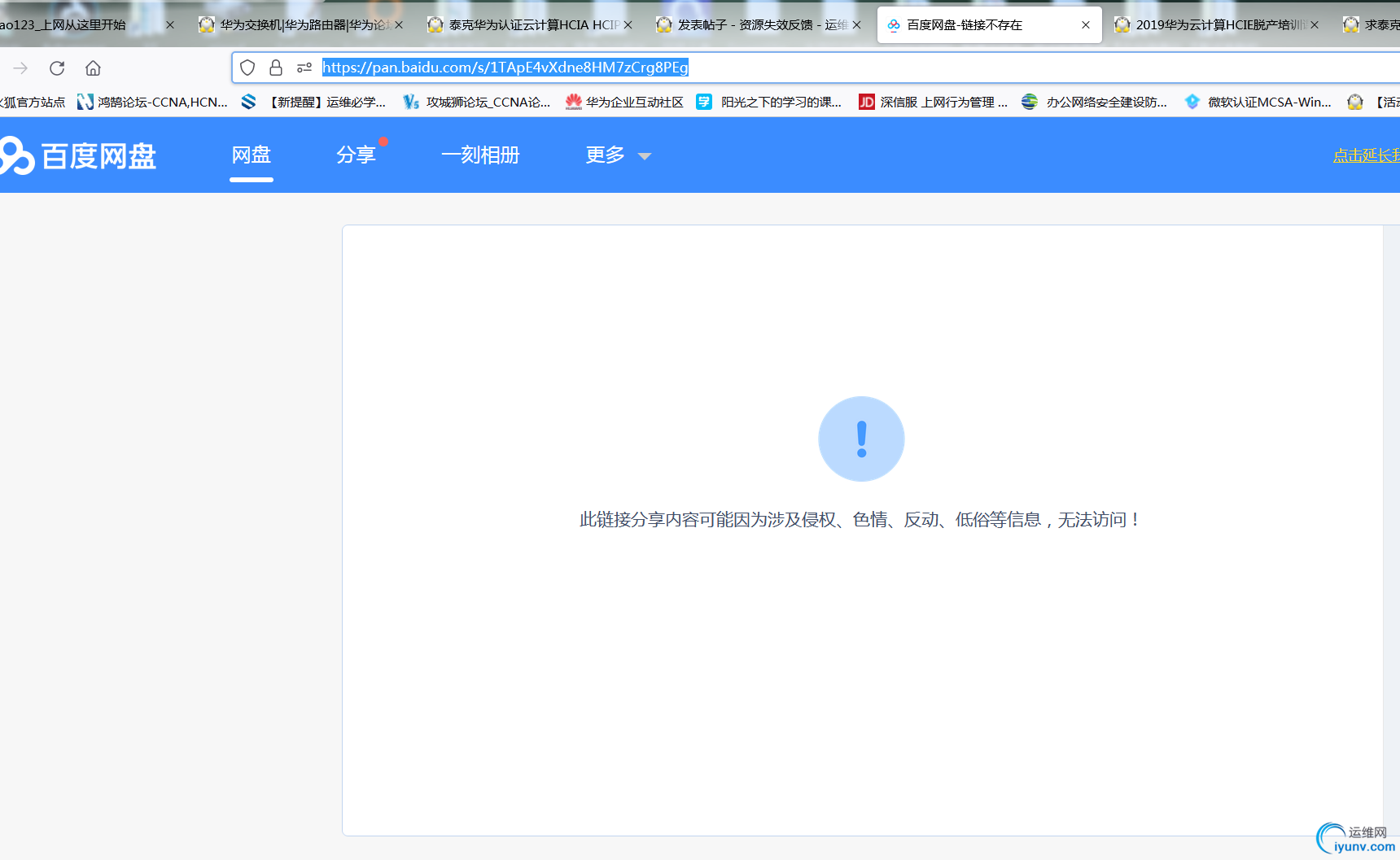Close the 发表帖子 - 资源失效反馈 tab
This screenshot has height=860, width=1400.
coord(856,24)
